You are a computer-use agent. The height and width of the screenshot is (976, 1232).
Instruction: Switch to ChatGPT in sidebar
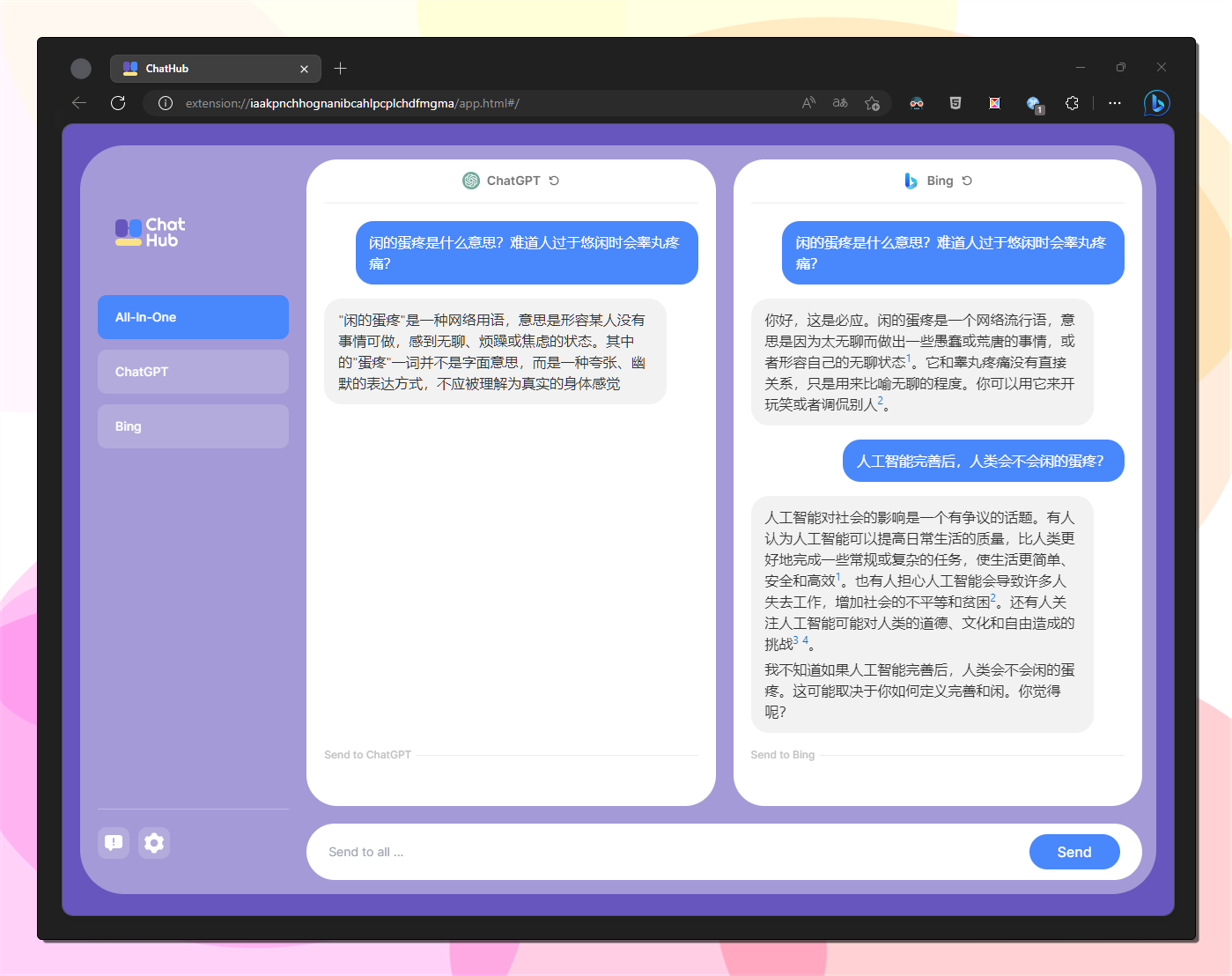(x=193, y=372)
